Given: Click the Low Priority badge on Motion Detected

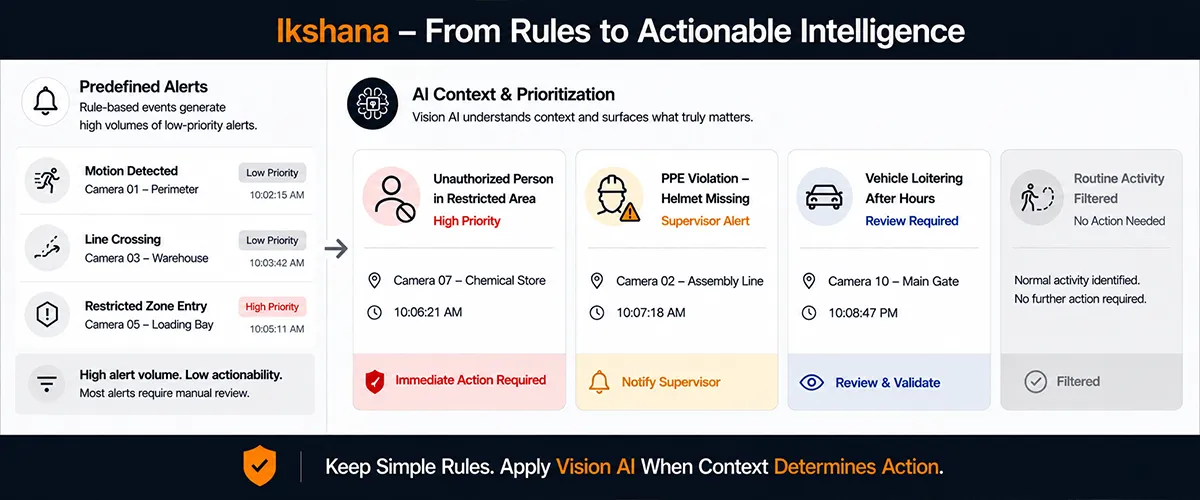Looking at the screenshot, I should [x=272, y=173].
